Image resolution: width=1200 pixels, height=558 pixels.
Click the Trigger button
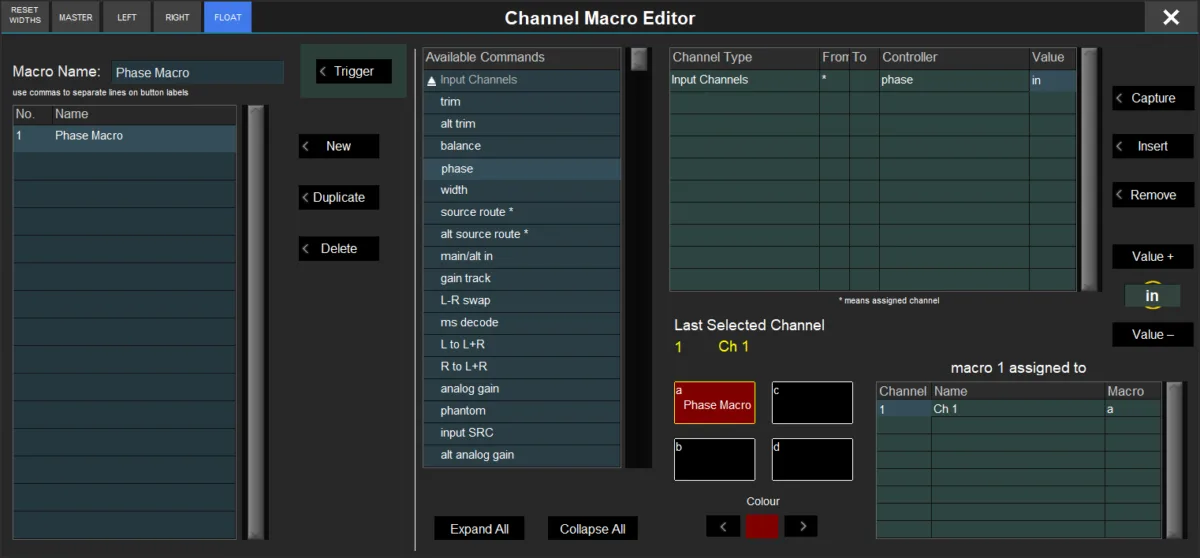pyautogui.click(x=354, y=71)
